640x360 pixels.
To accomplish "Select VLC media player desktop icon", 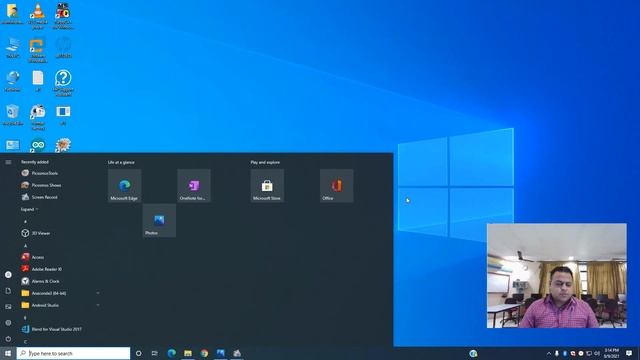I will coord(38,16).
